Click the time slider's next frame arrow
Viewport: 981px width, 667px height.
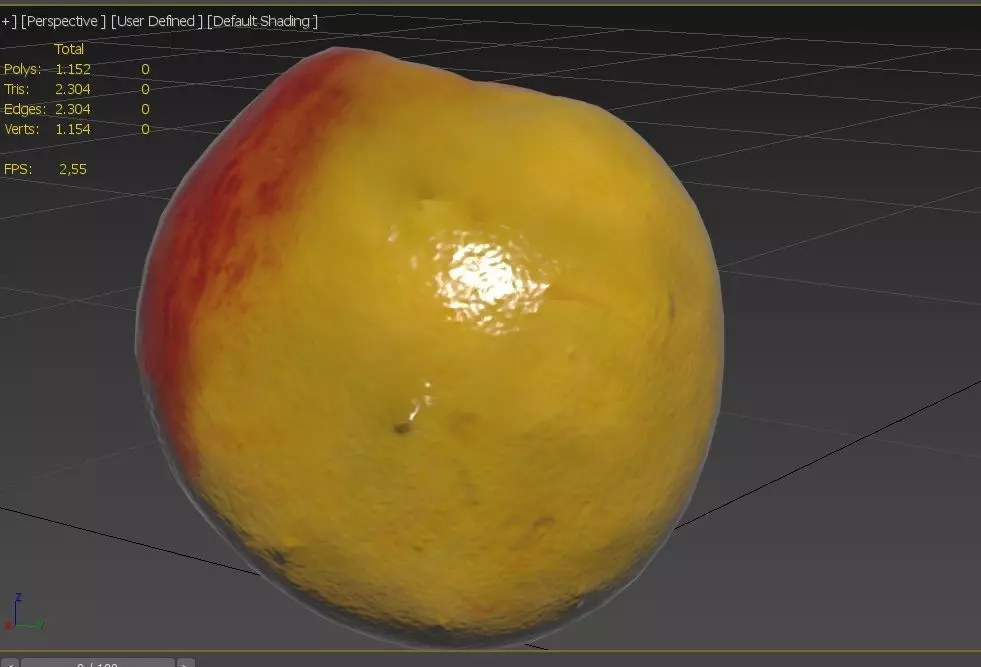(185, 663)
